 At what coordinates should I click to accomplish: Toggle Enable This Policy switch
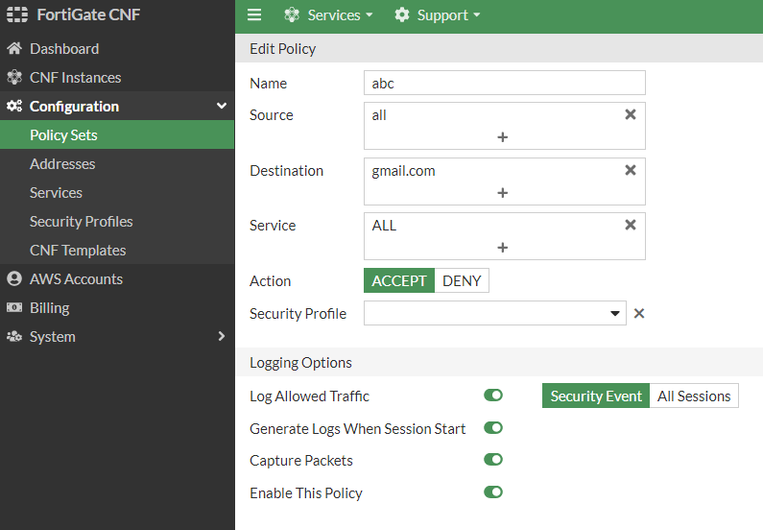(x=493, y=492)
